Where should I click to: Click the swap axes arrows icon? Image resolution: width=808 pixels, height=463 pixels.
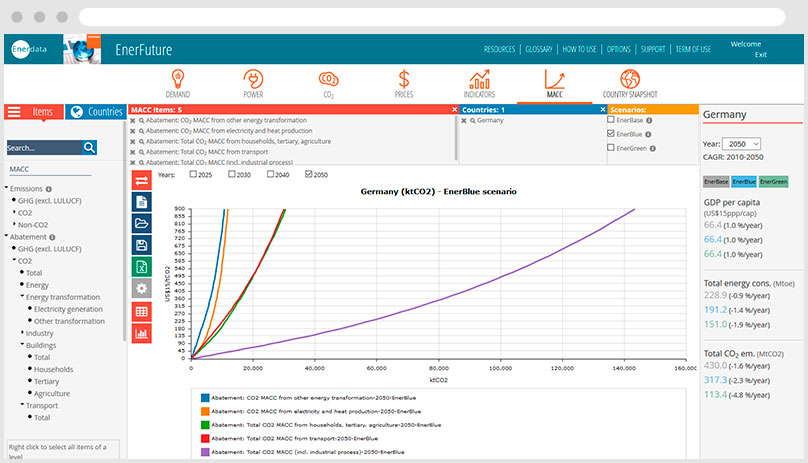pyautogui.click(x=142, y=180)
